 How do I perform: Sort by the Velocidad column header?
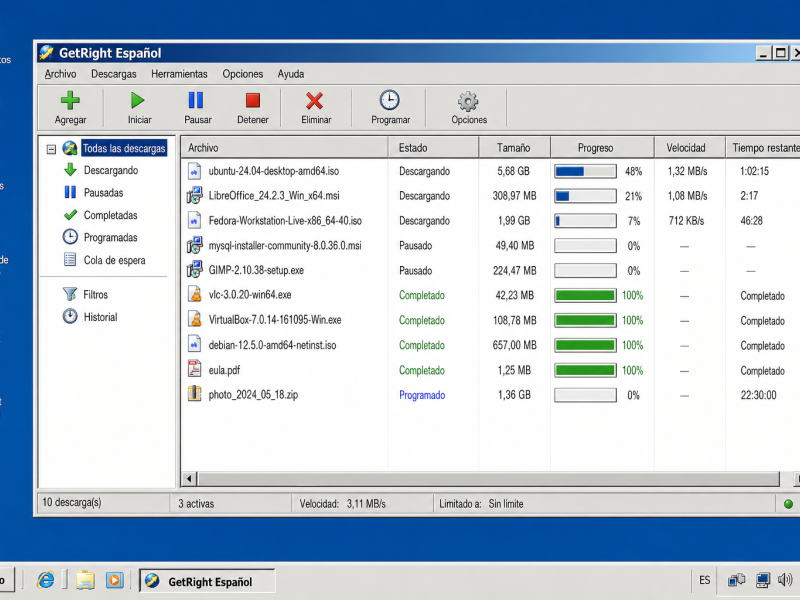coord(689,147)
